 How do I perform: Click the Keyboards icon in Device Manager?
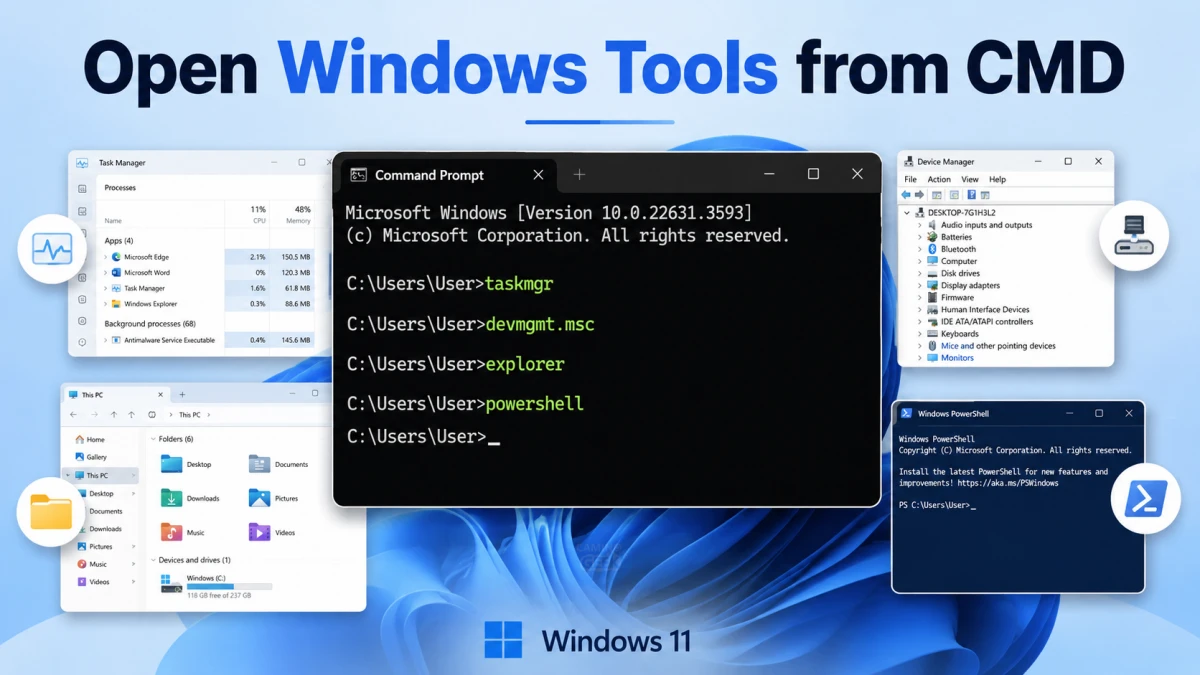tap(932, 334)
